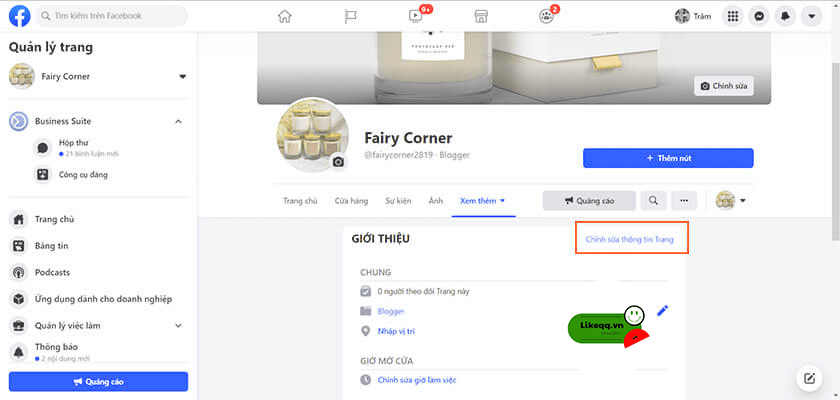The width and height of the screenshot is (840, 400).
Task: Open Business Suite
Action: coord(63,122)
